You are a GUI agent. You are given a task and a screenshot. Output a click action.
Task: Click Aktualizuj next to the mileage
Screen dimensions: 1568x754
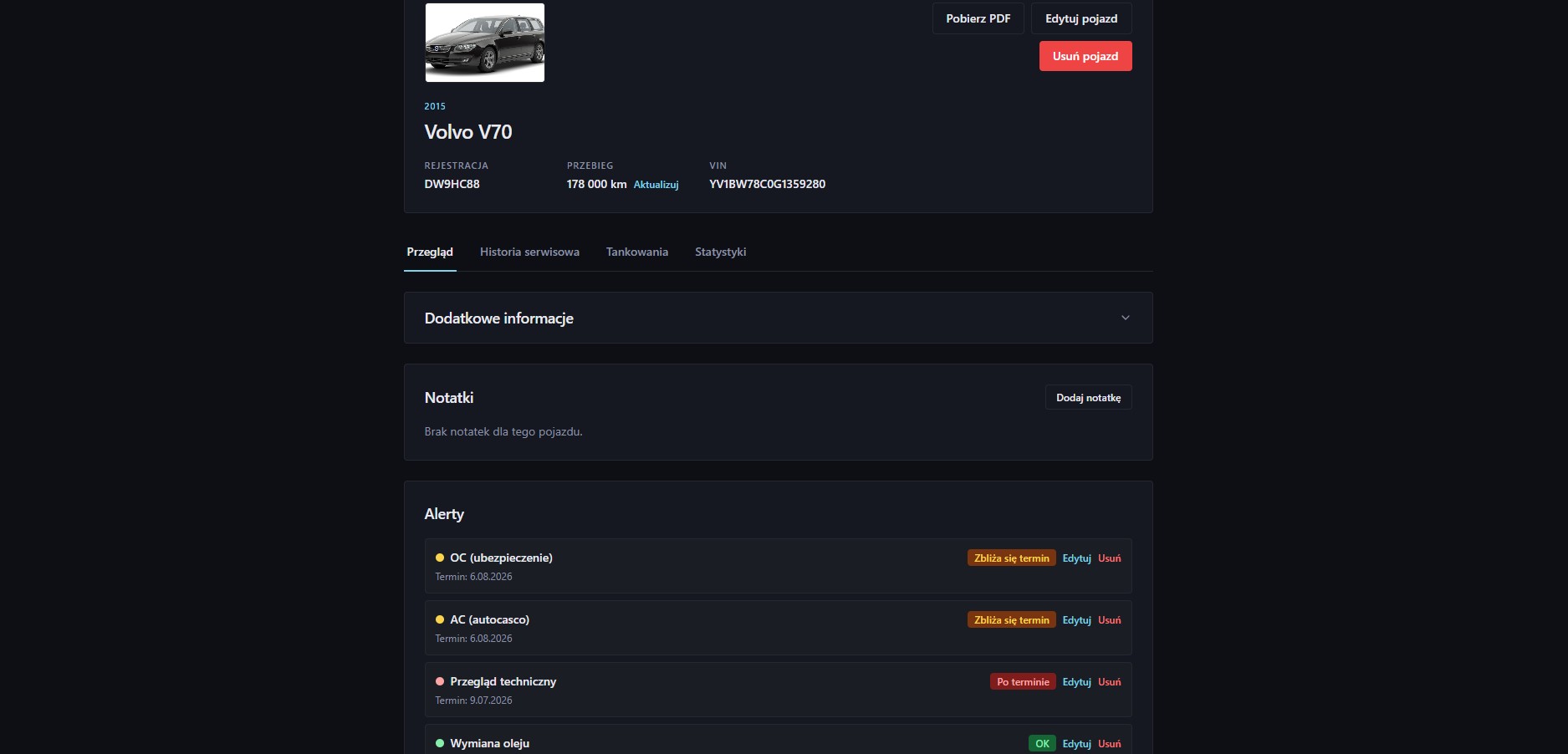[x=656, y=185]
